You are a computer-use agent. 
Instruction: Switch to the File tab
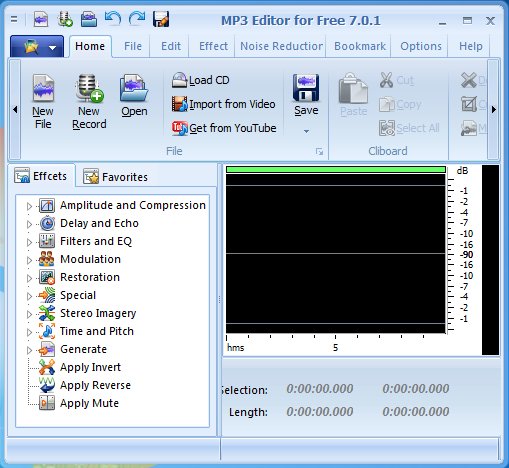(133, 46)
